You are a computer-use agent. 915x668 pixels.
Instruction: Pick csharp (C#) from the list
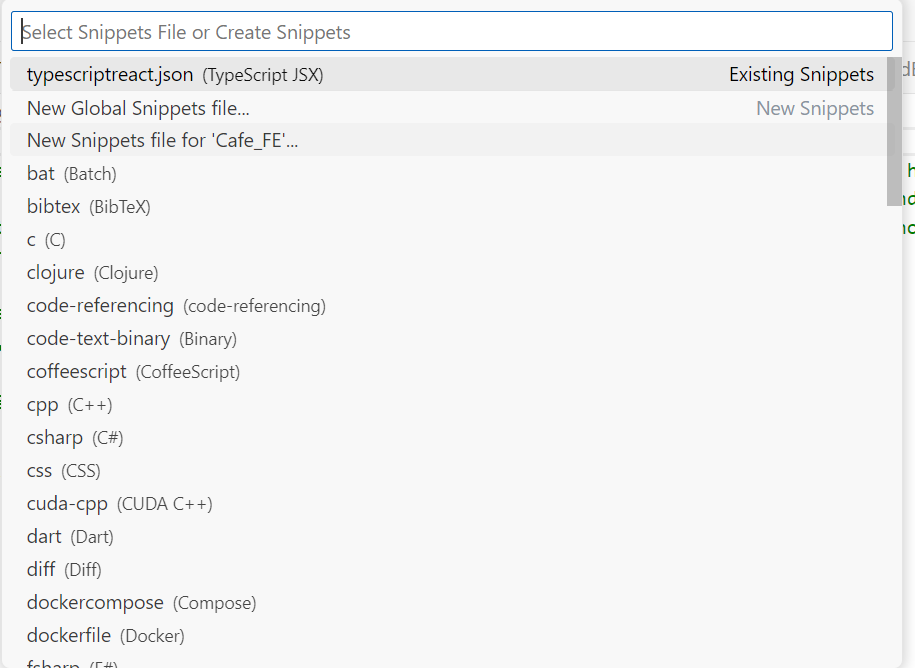pos(452,438)
